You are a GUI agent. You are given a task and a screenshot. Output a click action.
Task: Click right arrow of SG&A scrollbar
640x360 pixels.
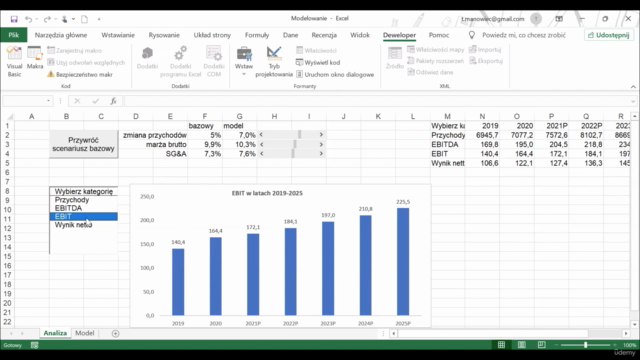point(321,154)
